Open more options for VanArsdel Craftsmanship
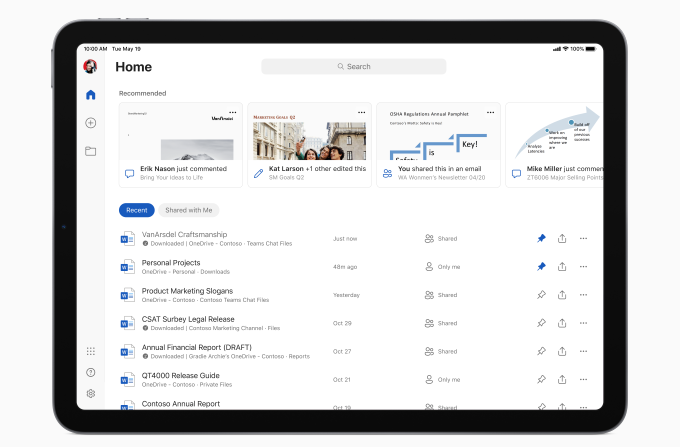The width and height of the screenshot is (680, 447). coord(583,238)
